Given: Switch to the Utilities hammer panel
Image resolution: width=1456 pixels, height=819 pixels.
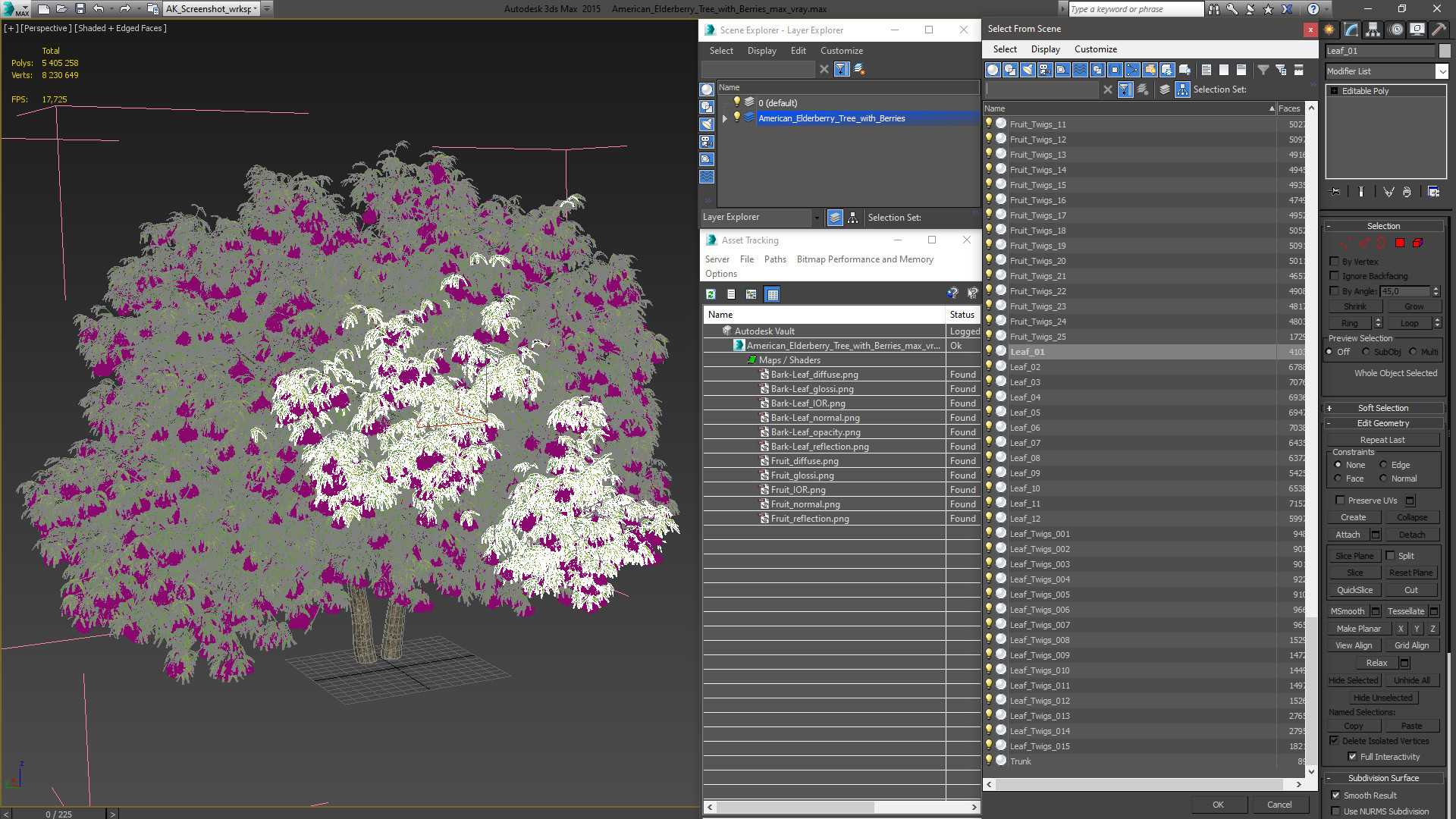Looking at the screenshot, I should (1439, 30).
